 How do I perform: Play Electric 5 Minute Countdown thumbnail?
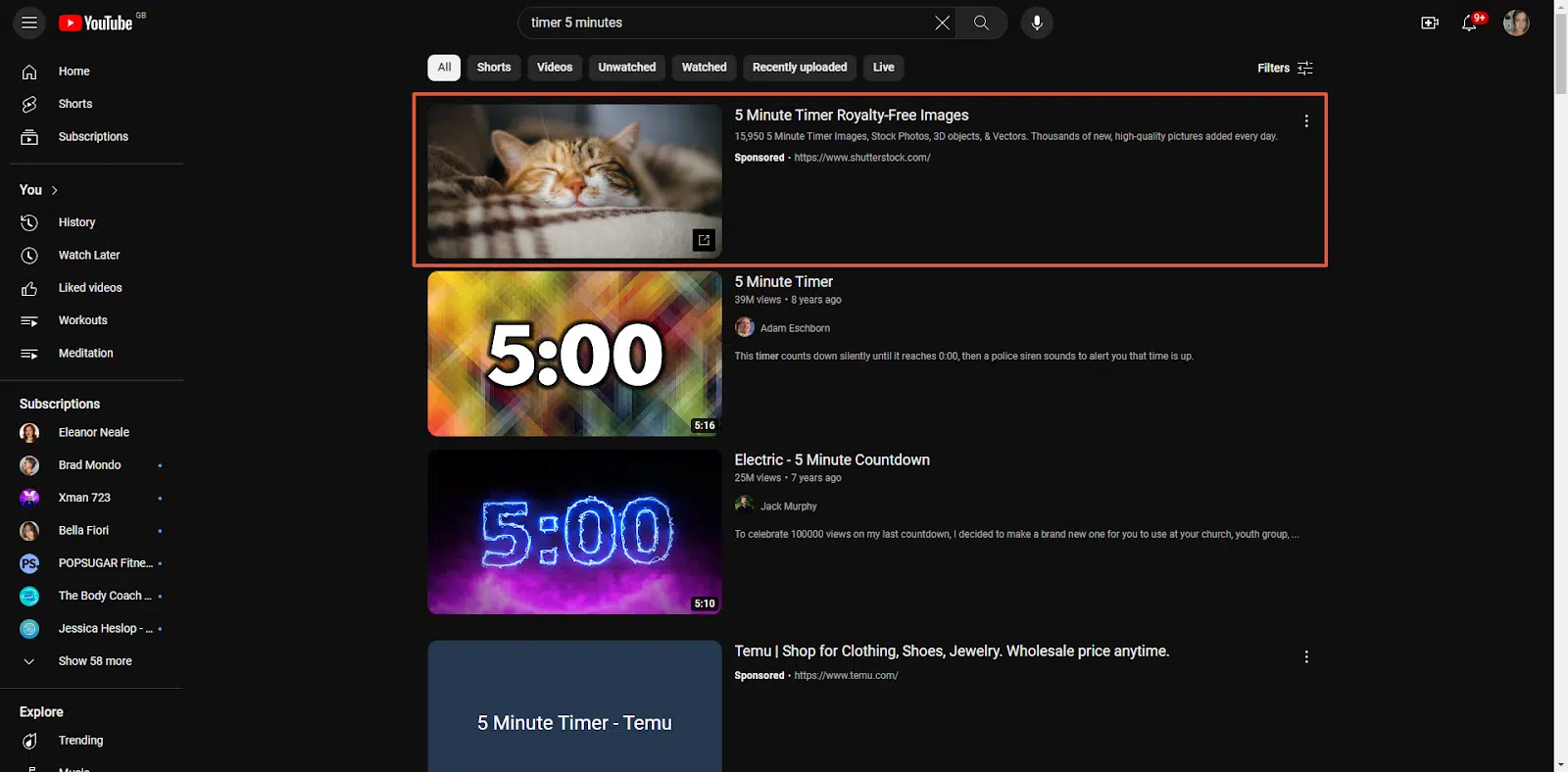click(x=574, y=532)
